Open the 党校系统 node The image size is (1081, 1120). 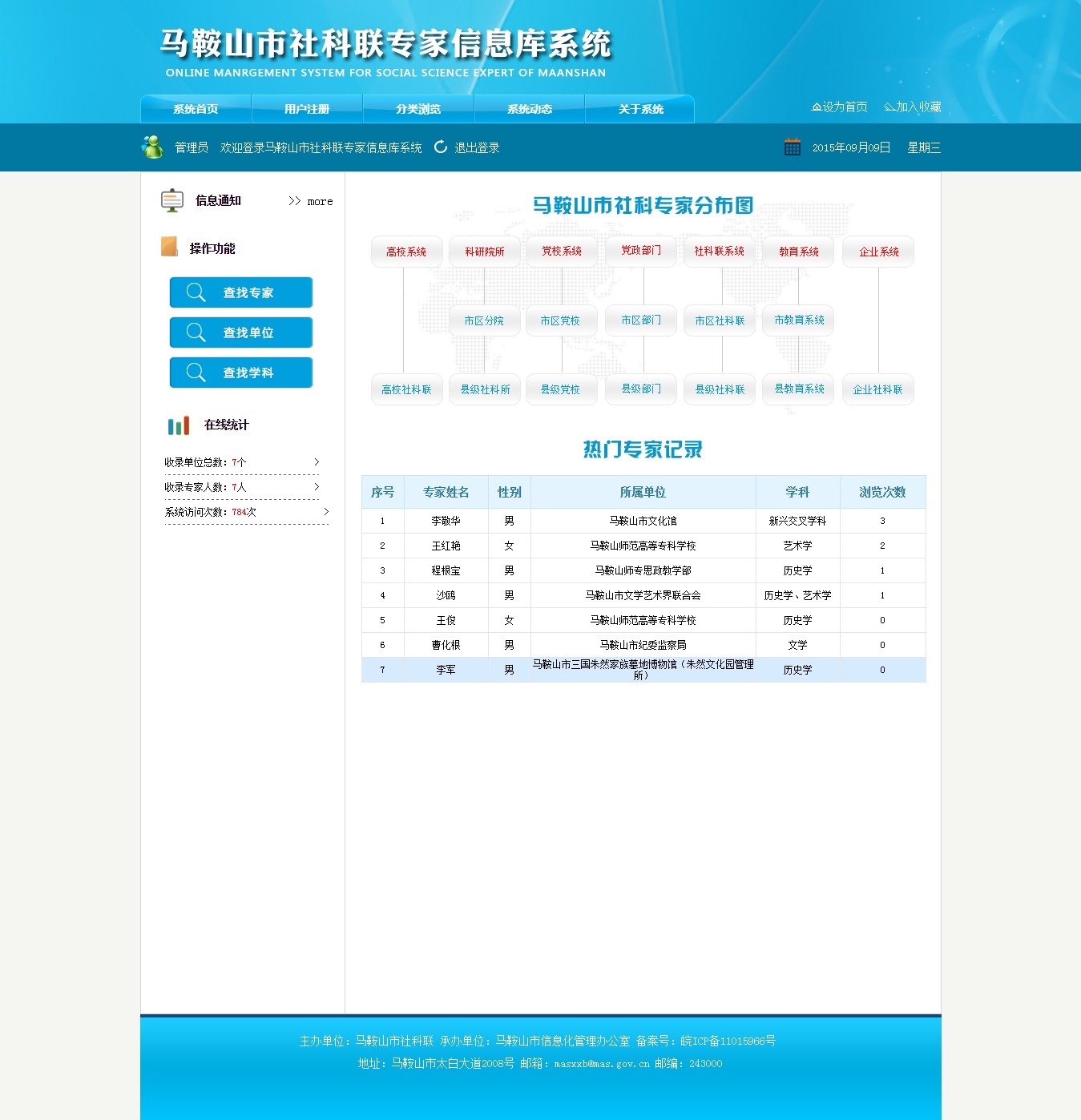562,251
